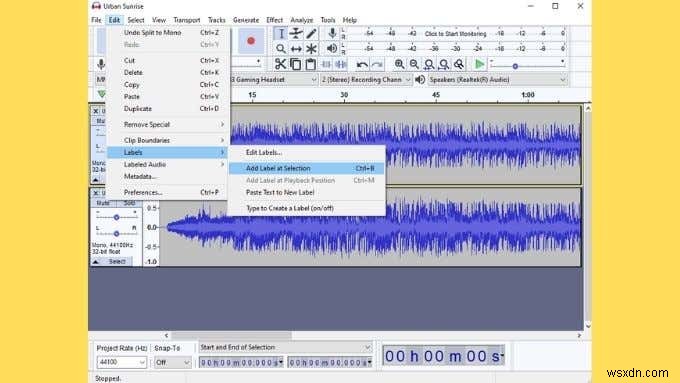Open the Snap-To Off dropdown
Image resolution: width=680 pixels, height=383 pixels.
tap(173, 362)
